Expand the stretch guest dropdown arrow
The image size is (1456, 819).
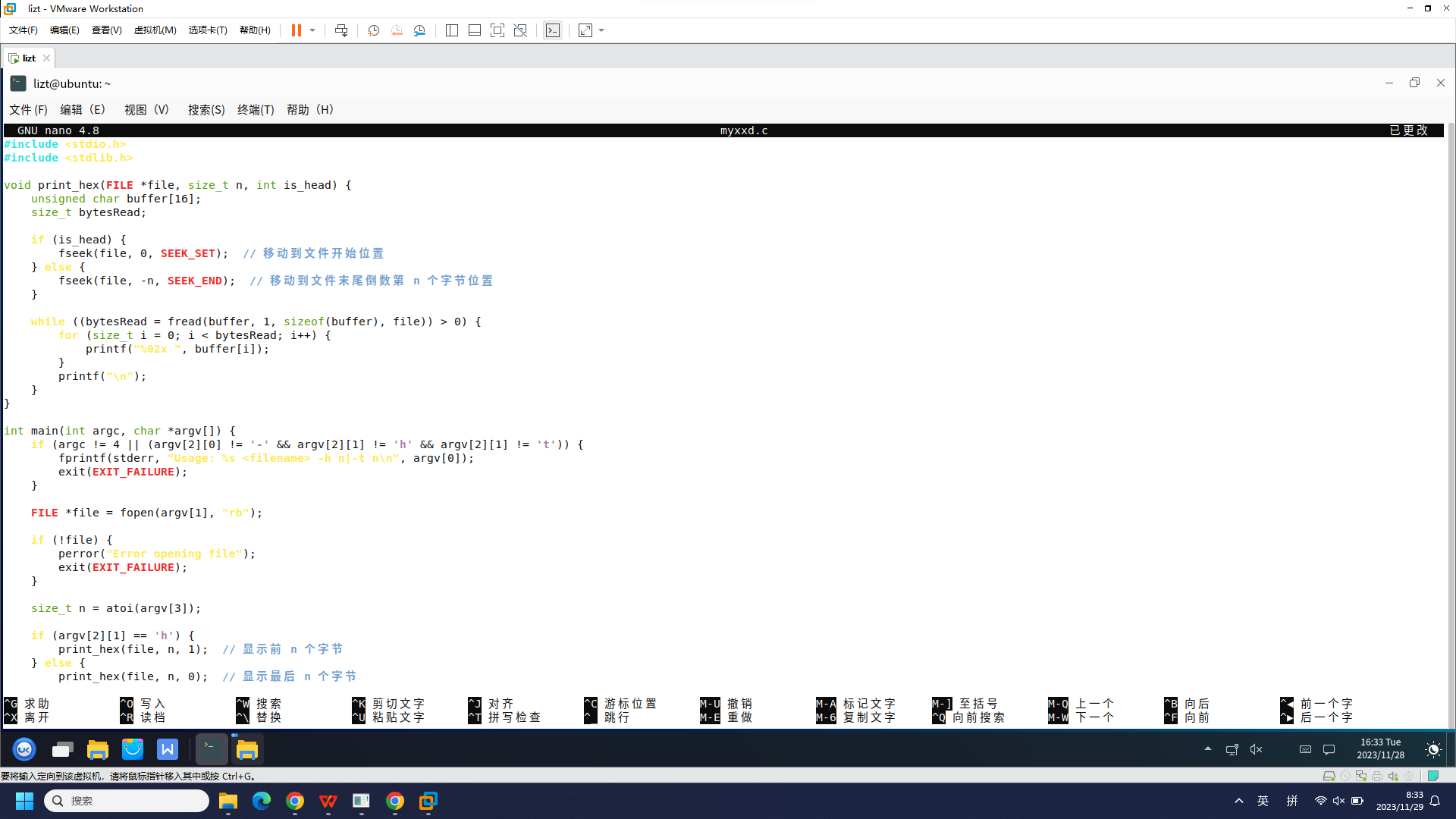pos(602,30)
